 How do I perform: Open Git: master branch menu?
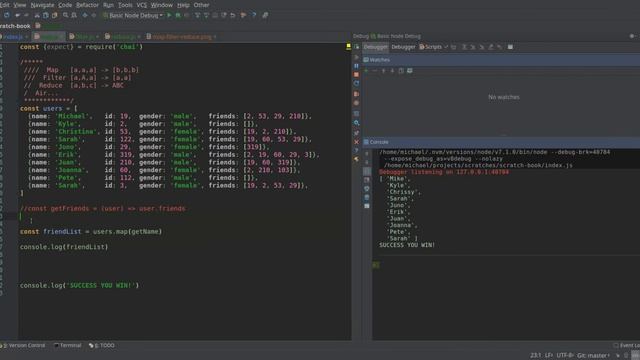(593, 355)
